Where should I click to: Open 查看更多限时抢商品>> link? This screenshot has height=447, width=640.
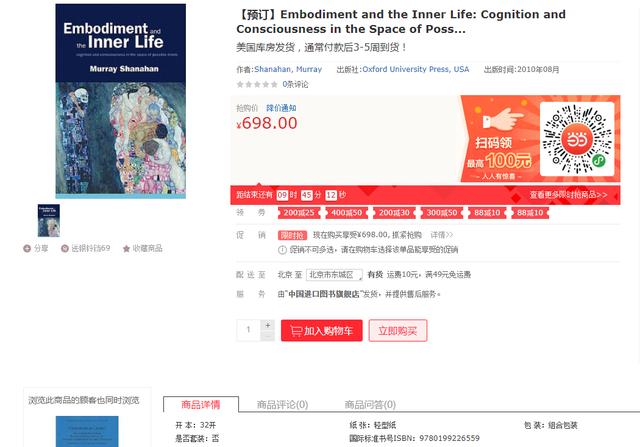(568, 195)
